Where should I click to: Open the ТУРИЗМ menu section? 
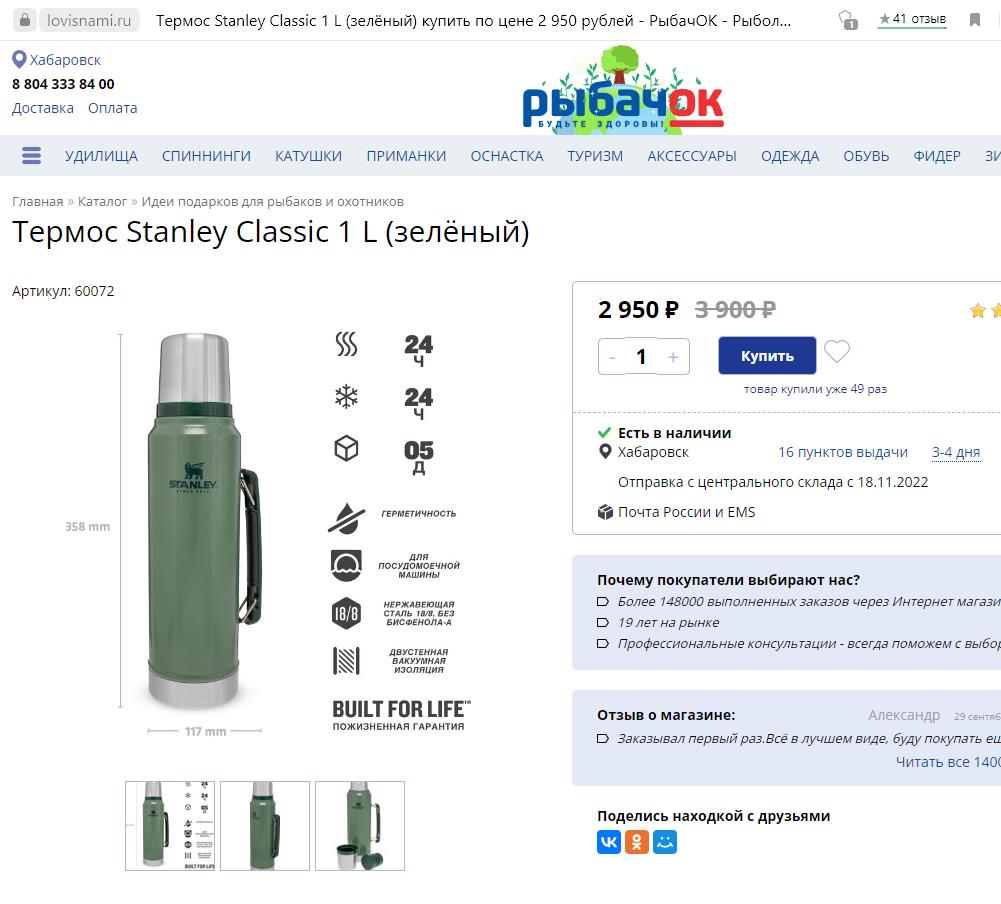pyautogui.click(x=595, y=156)
